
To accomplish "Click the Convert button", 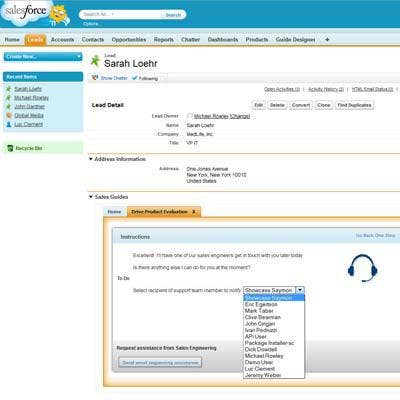I will [x=301, y=105].
